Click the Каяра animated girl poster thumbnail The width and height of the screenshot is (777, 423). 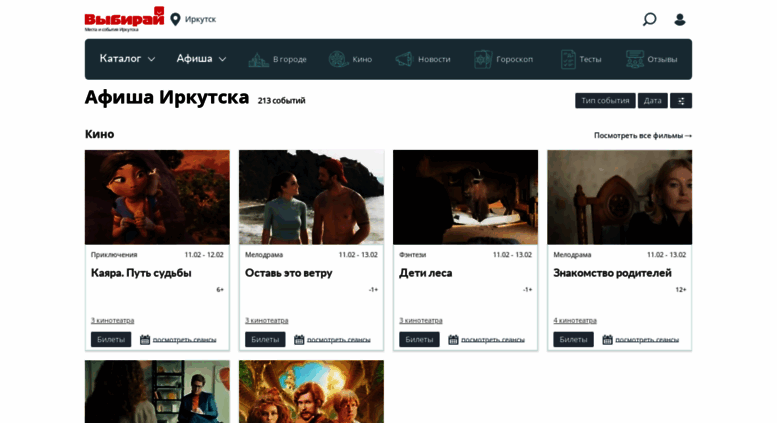tap(157, 197)
